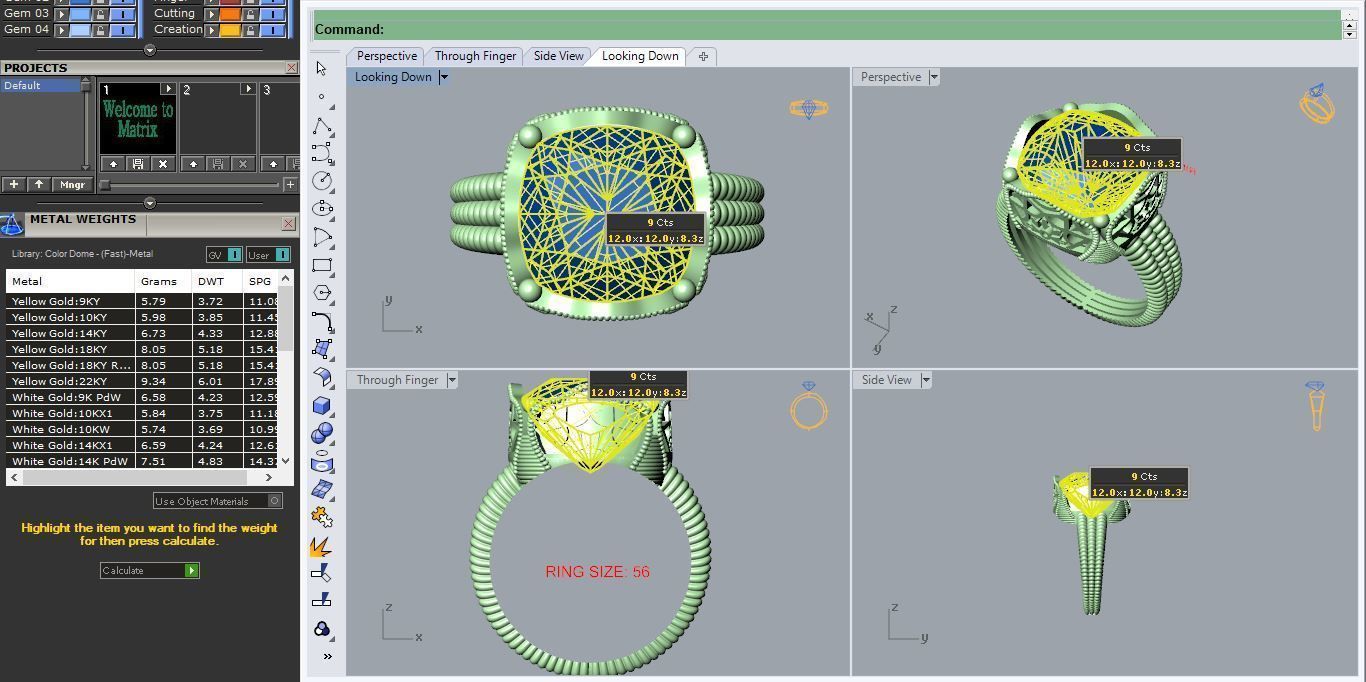Expand project slot 1 play arrow

click(x=168, y=89)
